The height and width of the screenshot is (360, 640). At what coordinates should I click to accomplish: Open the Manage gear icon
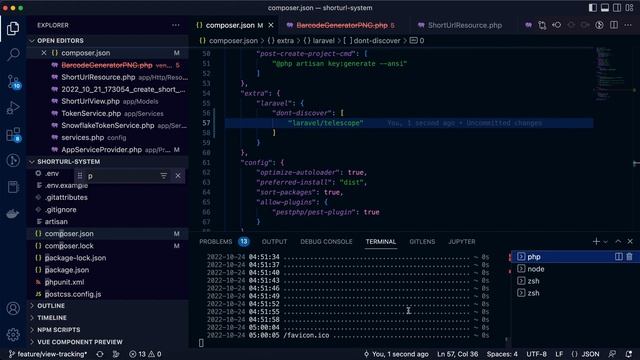[x=13, y=335]
